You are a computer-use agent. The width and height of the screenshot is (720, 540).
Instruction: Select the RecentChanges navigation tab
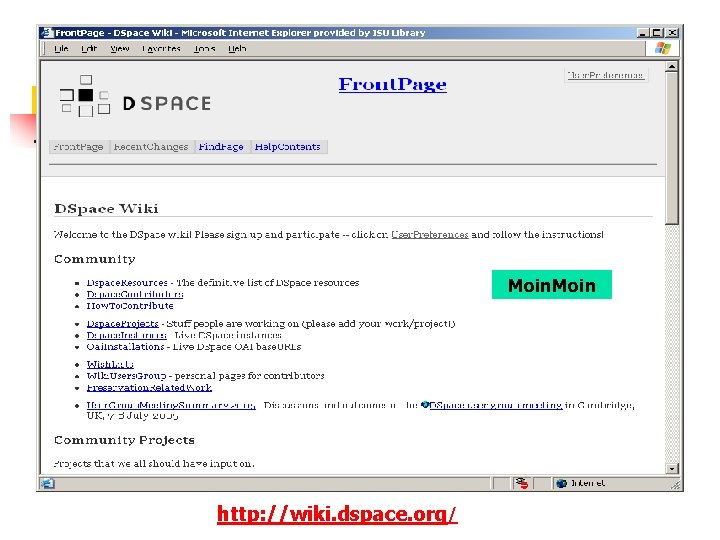[x=151, y=147]
